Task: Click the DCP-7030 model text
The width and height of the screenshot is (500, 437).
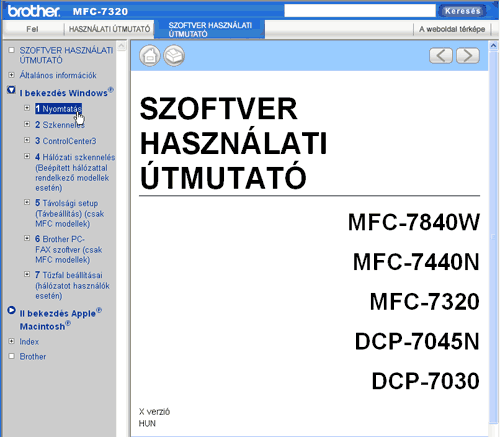Action: click(425, 381)
